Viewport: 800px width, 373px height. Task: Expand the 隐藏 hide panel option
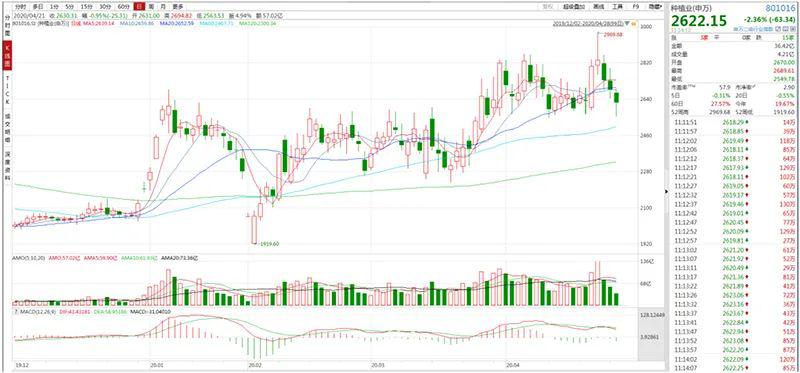(x=654, y=7)
